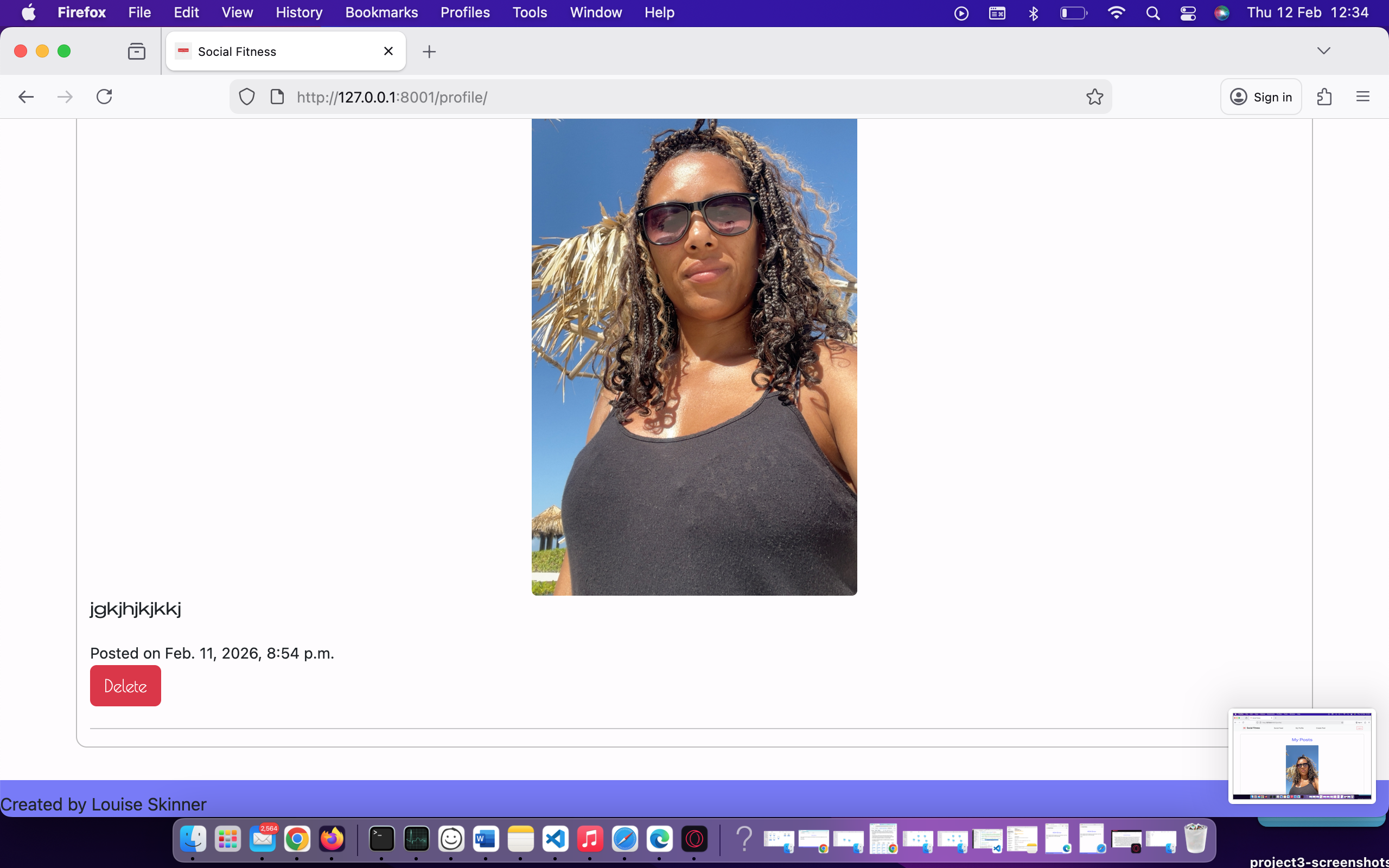The width and height of the screenshot is (1389, 868).
Task: Toggle Bluetooth from the menu bar
Action: point(1033,12)
